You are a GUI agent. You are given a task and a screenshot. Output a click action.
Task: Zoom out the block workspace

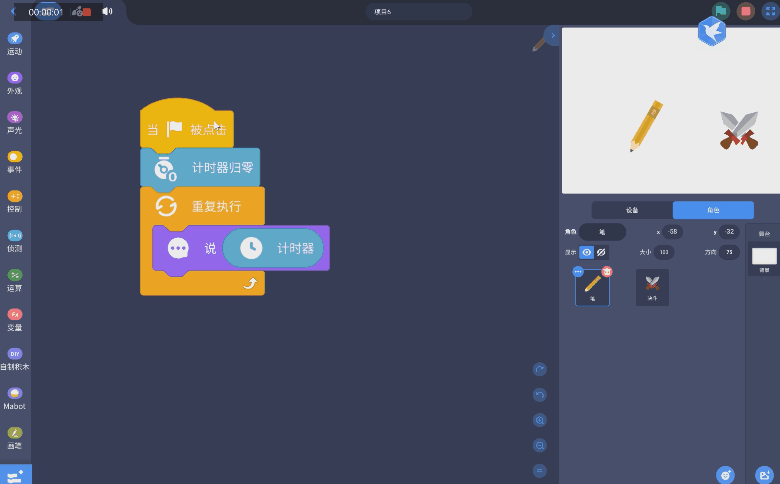pos(540,445)
